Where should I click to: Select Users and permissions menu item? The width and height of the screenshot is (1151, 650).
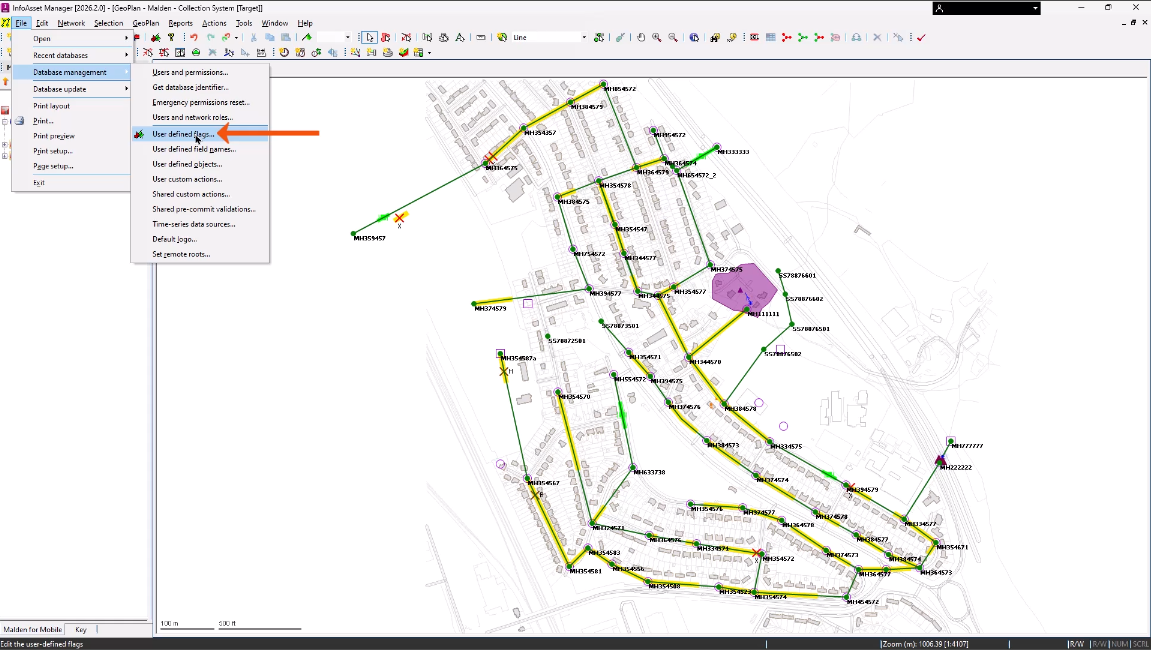(190, 72)
